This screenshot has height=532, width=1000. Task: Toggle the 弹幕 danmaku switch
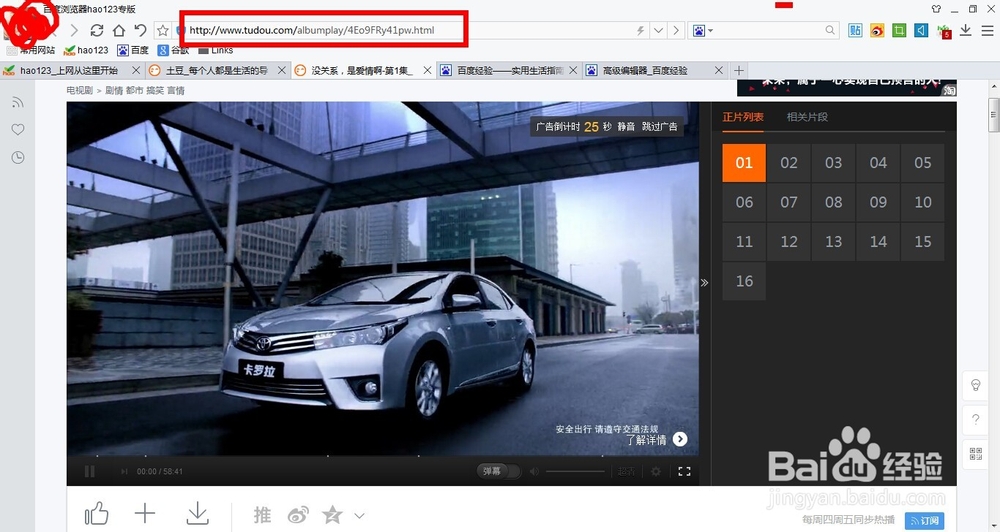point(499,471)
